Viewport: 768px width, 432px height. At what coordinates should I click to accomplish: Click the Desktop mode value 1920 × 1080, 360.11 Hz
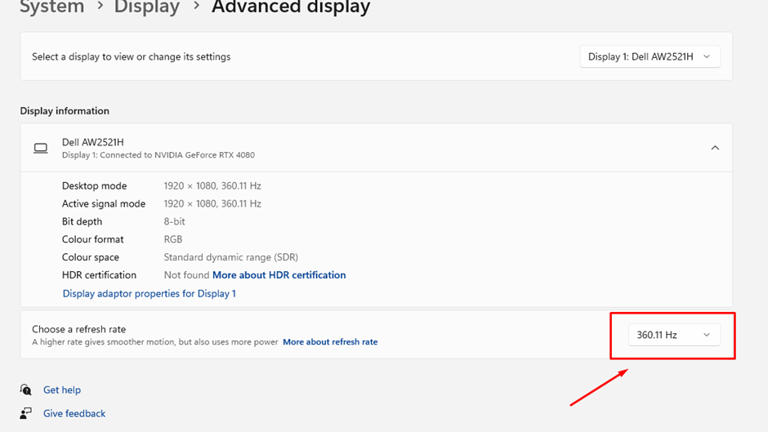tap(213, 186)
